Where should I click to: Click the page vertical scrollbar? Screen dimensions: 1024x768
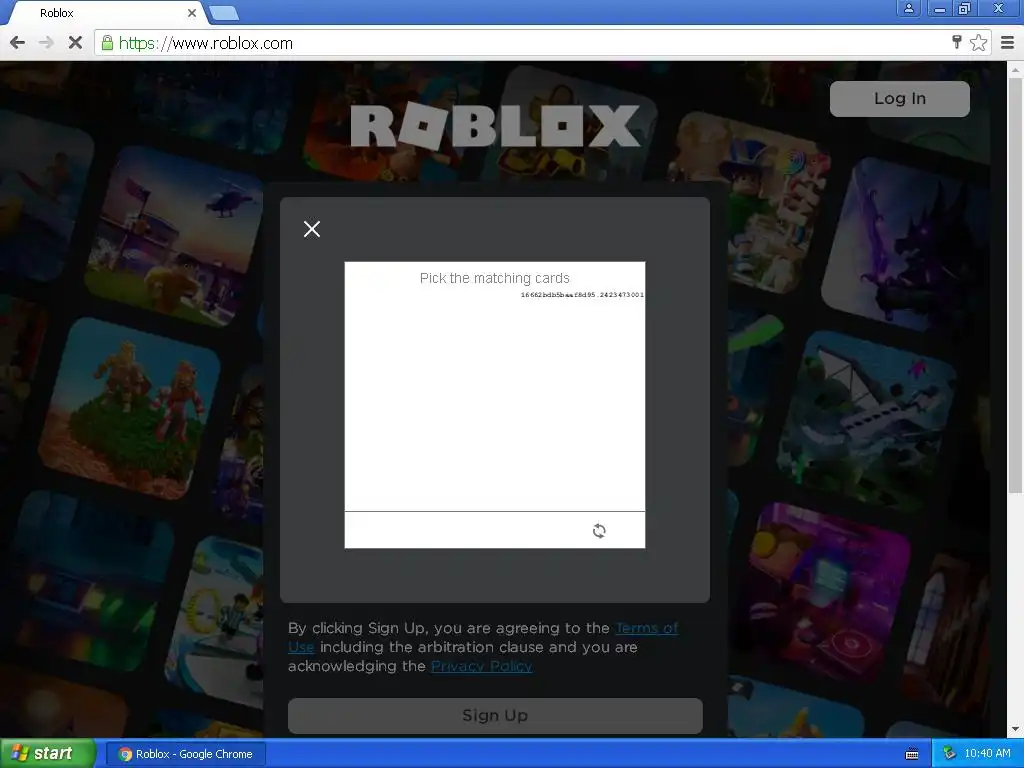tap(1016, 284)
